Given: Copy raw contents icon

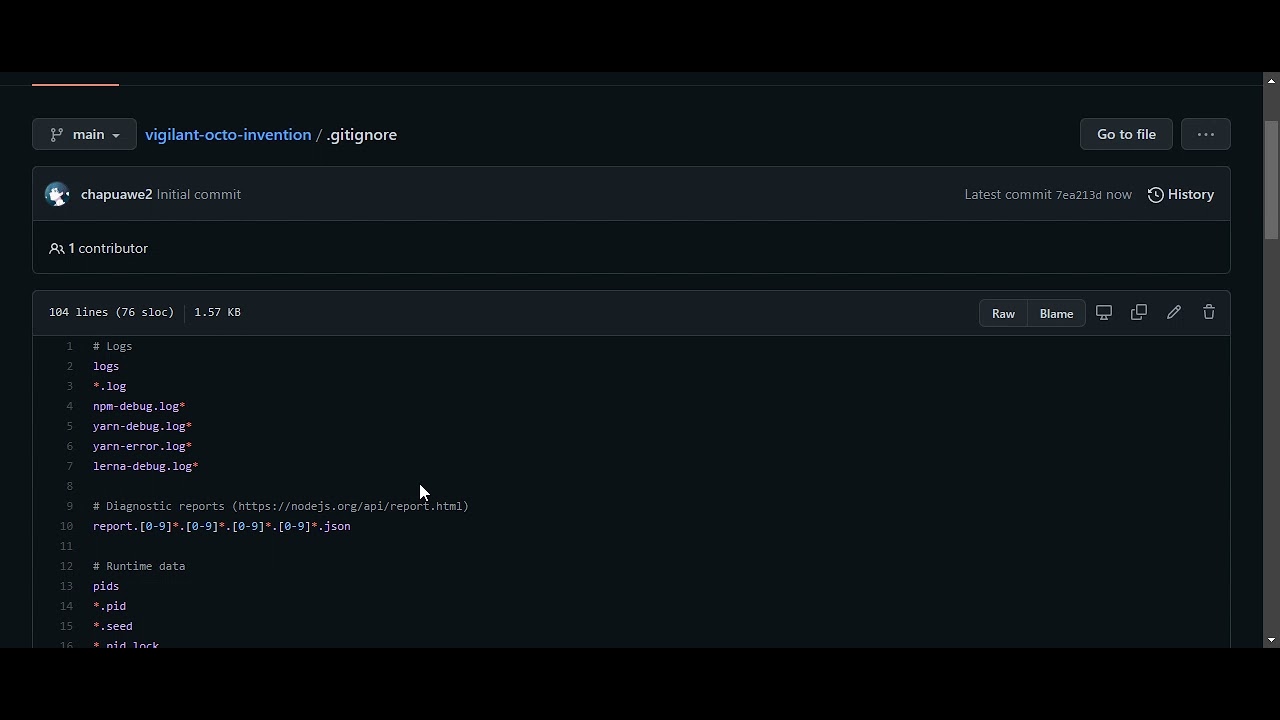Looking at the screenshot, I should point(1139,313).
